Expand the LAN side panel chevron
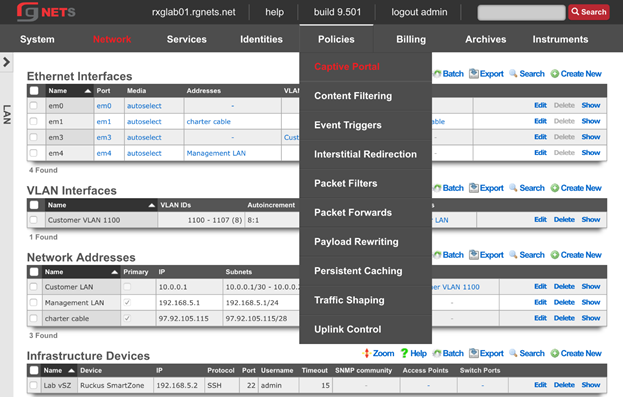Screen dimensions: 623x397 (6, 62)
